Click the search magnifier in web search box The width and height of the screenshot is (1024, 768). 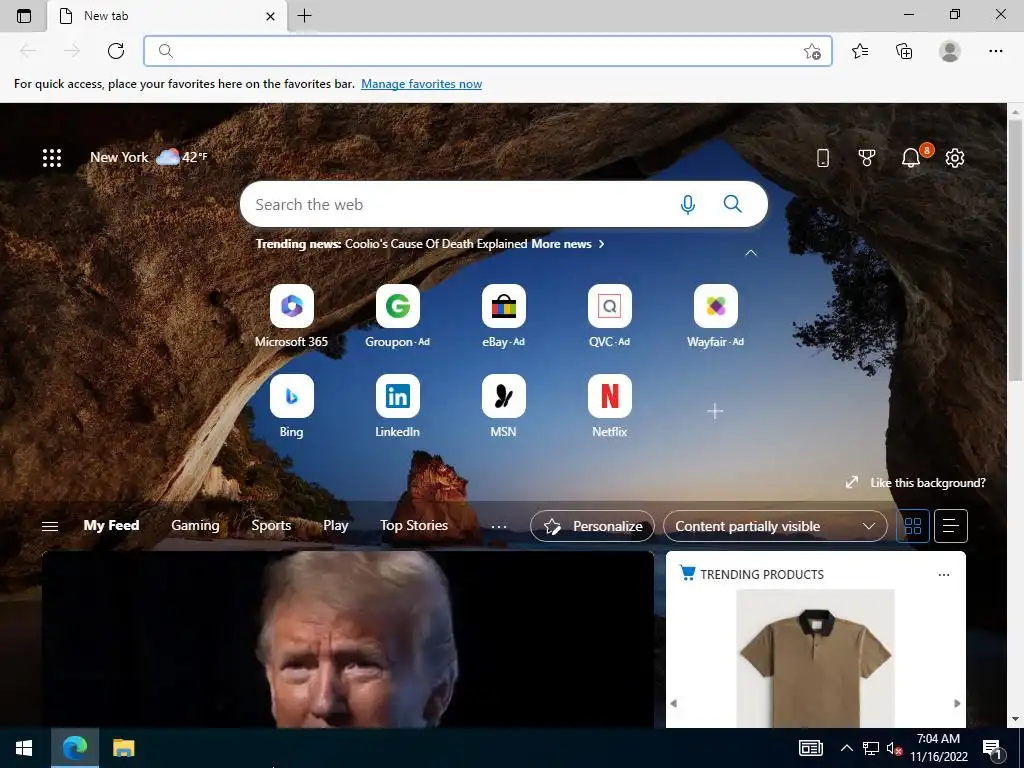[733, 204]
